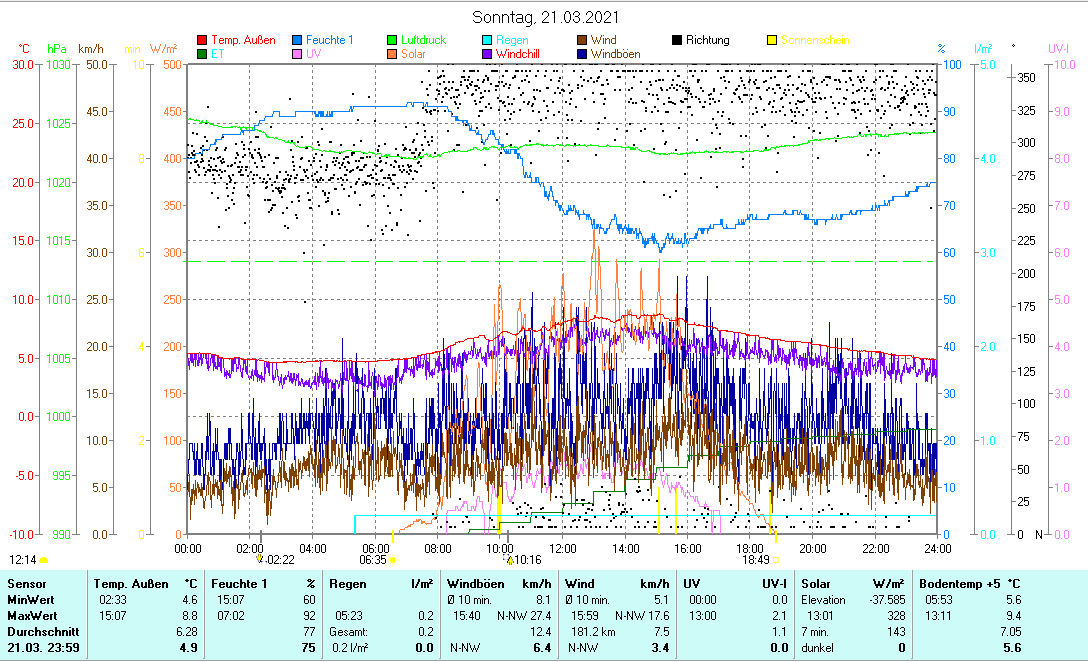The image size is (1088, 662).
Task: Click the dark green ET legend square
Action: click(x=202, y=54)
